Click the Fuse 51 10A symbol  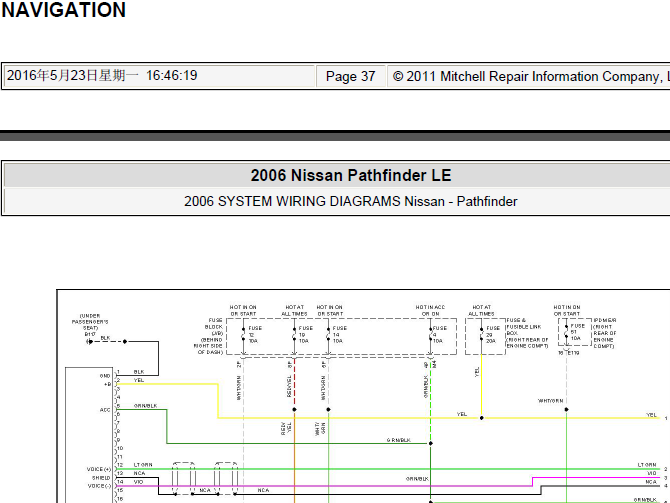point(566,331)
